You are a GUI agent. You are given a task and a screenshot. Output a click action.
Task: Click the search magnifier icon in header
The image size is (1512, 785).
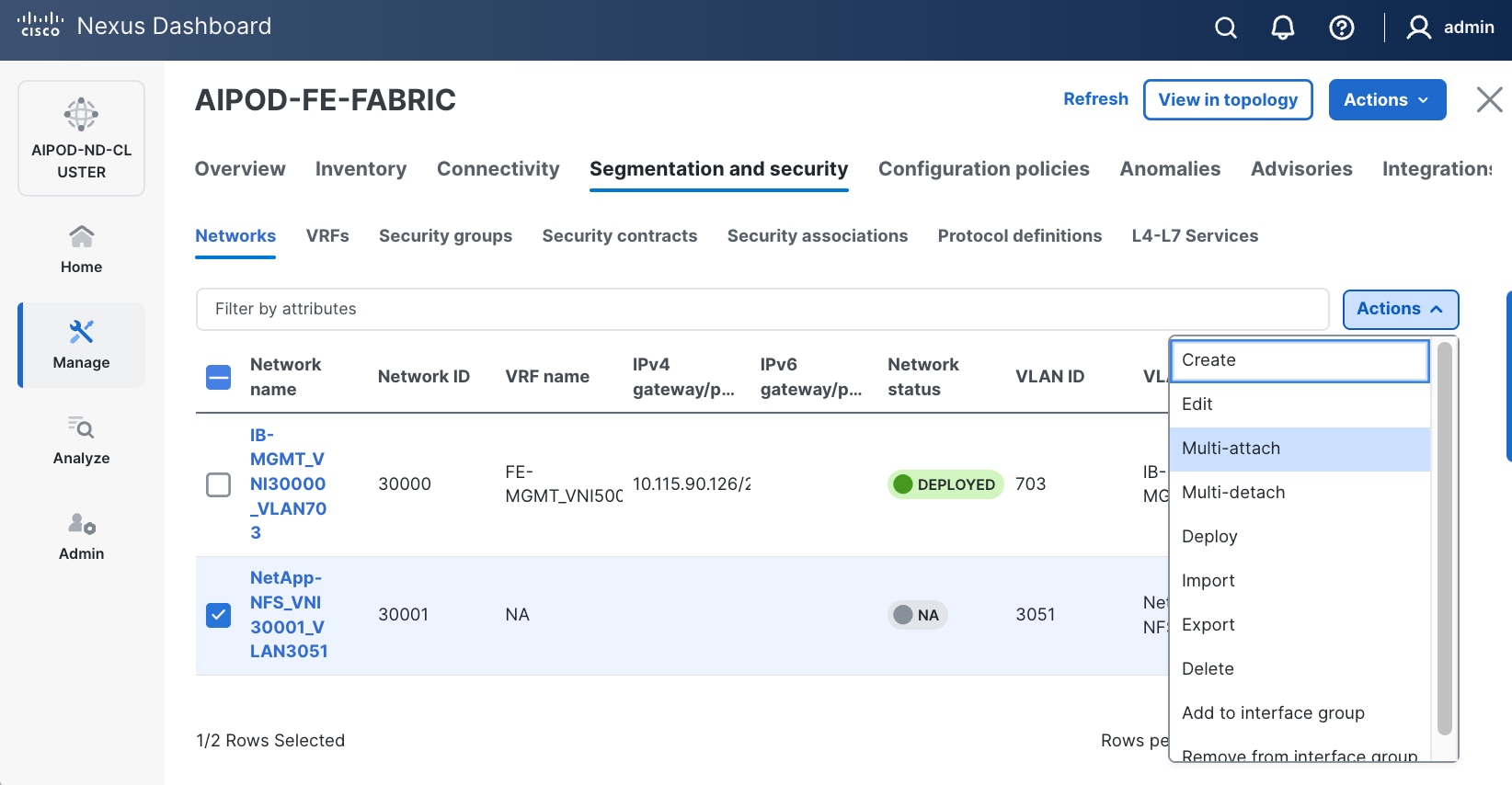[x=1226, y=28]
